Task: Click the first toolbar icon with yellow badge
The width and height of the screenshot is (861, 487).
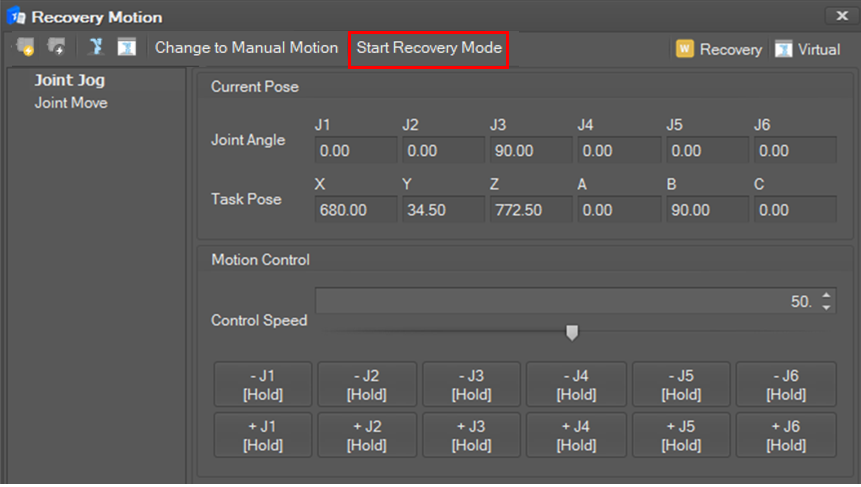Action: (25, 47)
